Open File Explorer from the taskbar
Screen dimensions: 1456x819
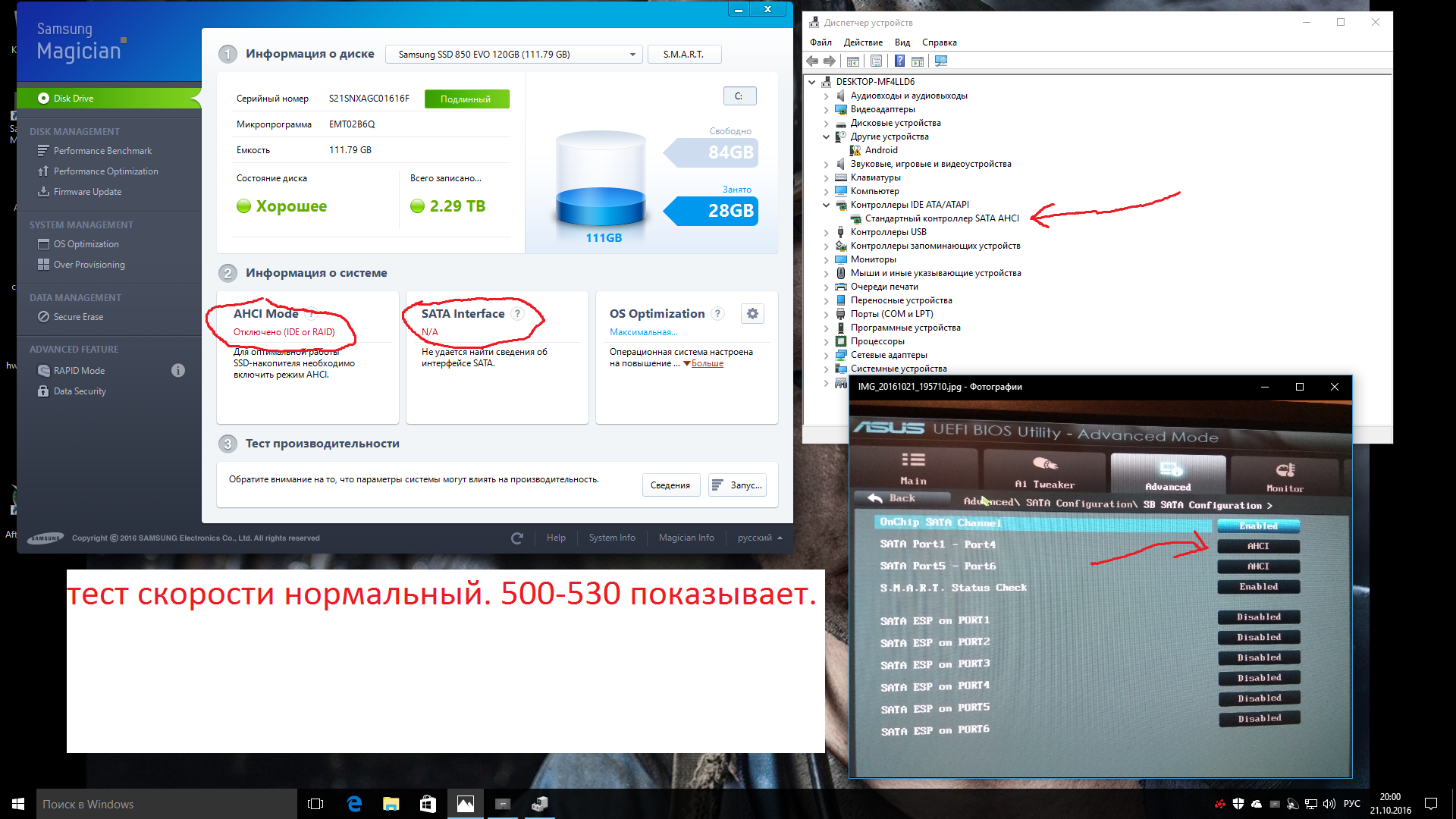click(391, 804)
